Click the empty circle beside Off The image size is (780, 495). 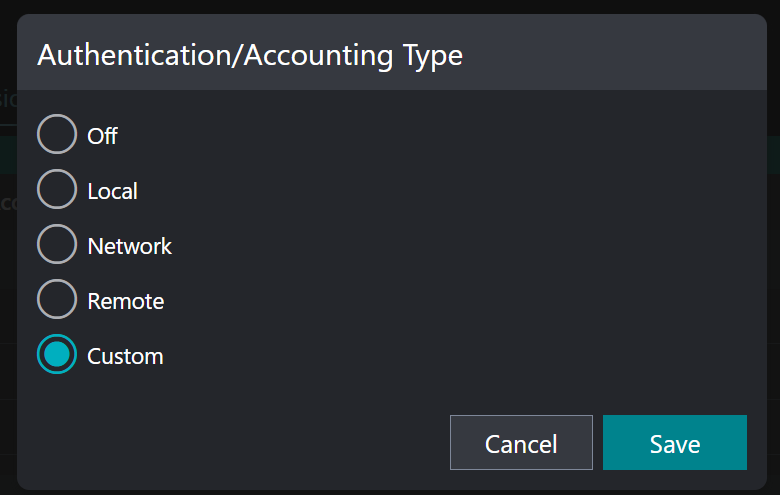point(57,135)
